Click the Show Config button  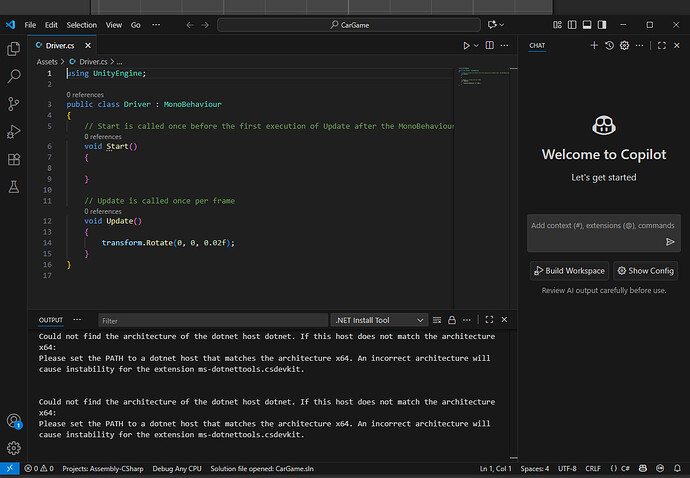click(x=645, y=271)
